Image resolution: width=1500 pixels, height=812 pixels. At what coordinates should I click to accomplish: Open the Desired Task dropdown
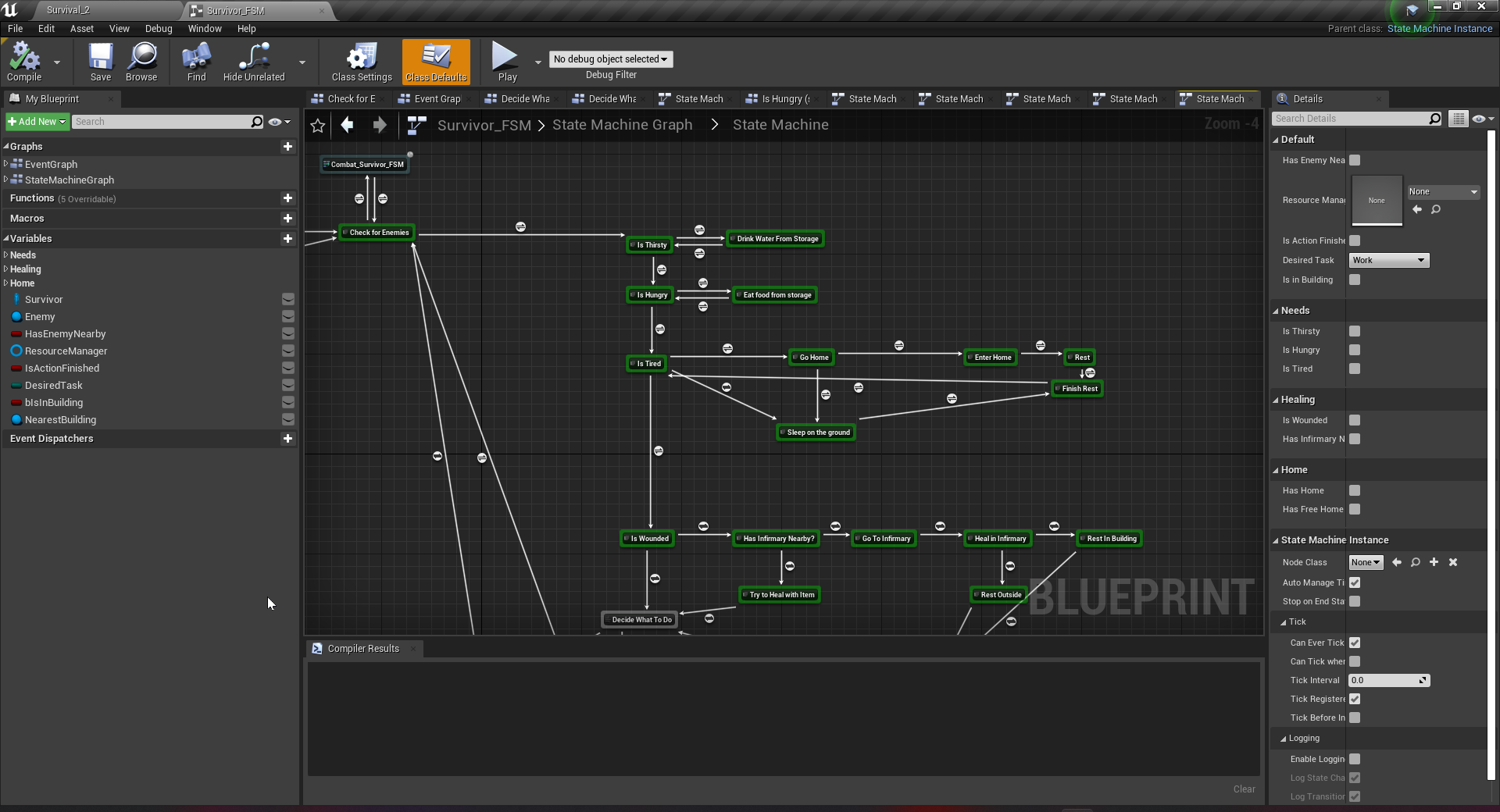[1388, 260]
